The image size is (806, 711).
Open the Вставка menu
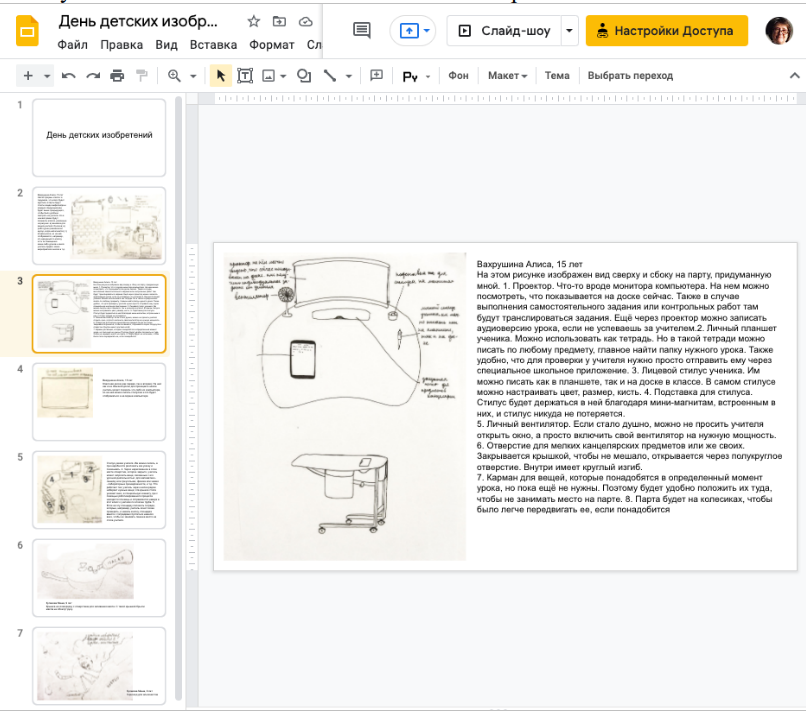pyautogui.click(x=213, y=45)
